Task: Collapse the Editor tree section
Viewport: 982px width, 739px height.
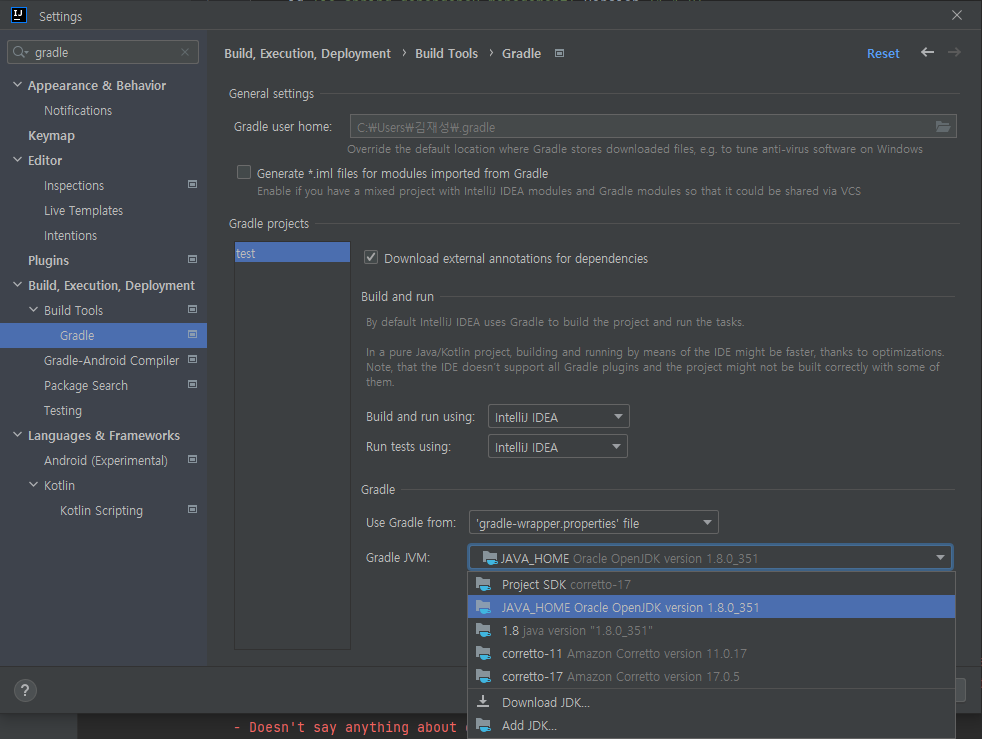Action: tap(18, 160)
